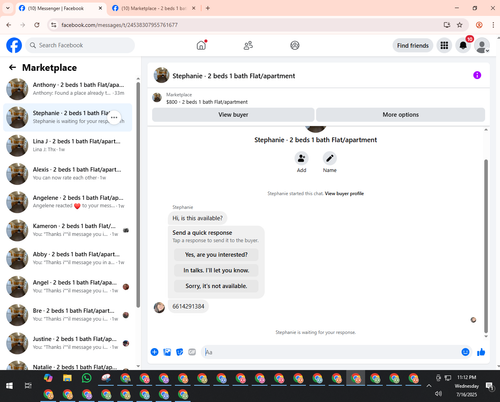Click the conversation information purple icon
The width and height of the screenshot is (500, 402).
click(x=477, y=75)
